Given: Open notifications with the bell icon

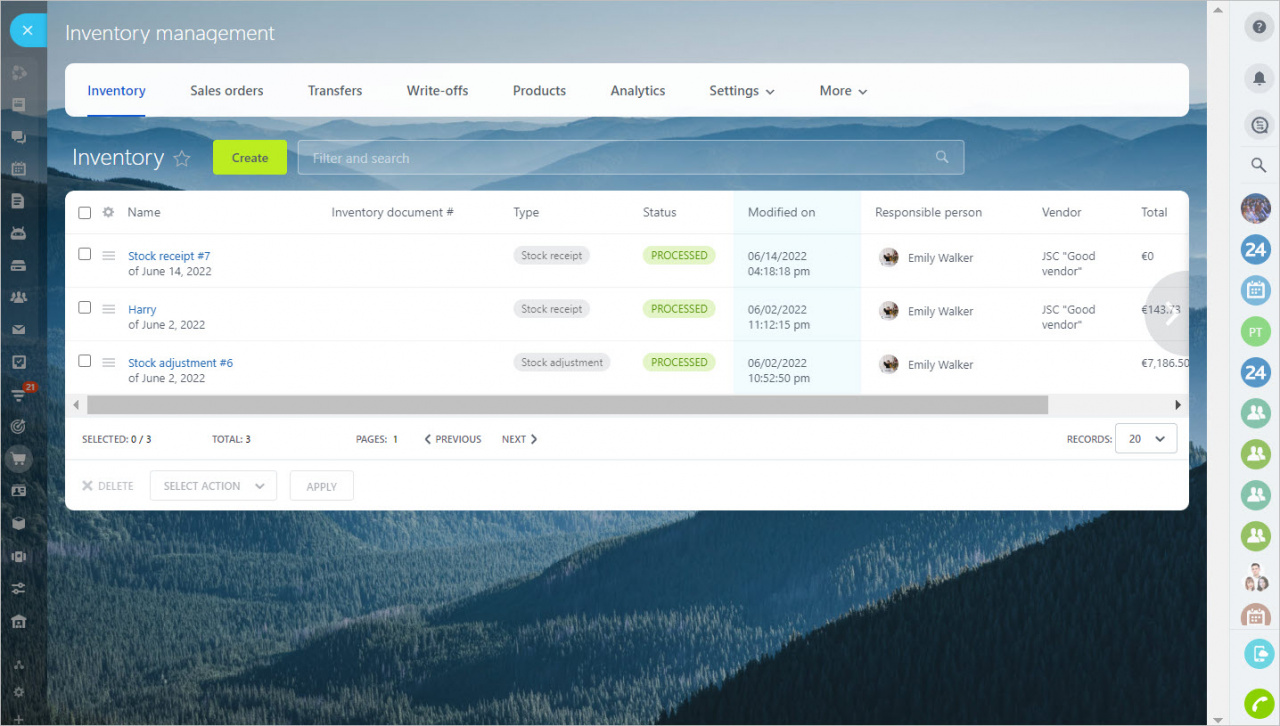Looking at the screenshot, I should [1259, 77].
